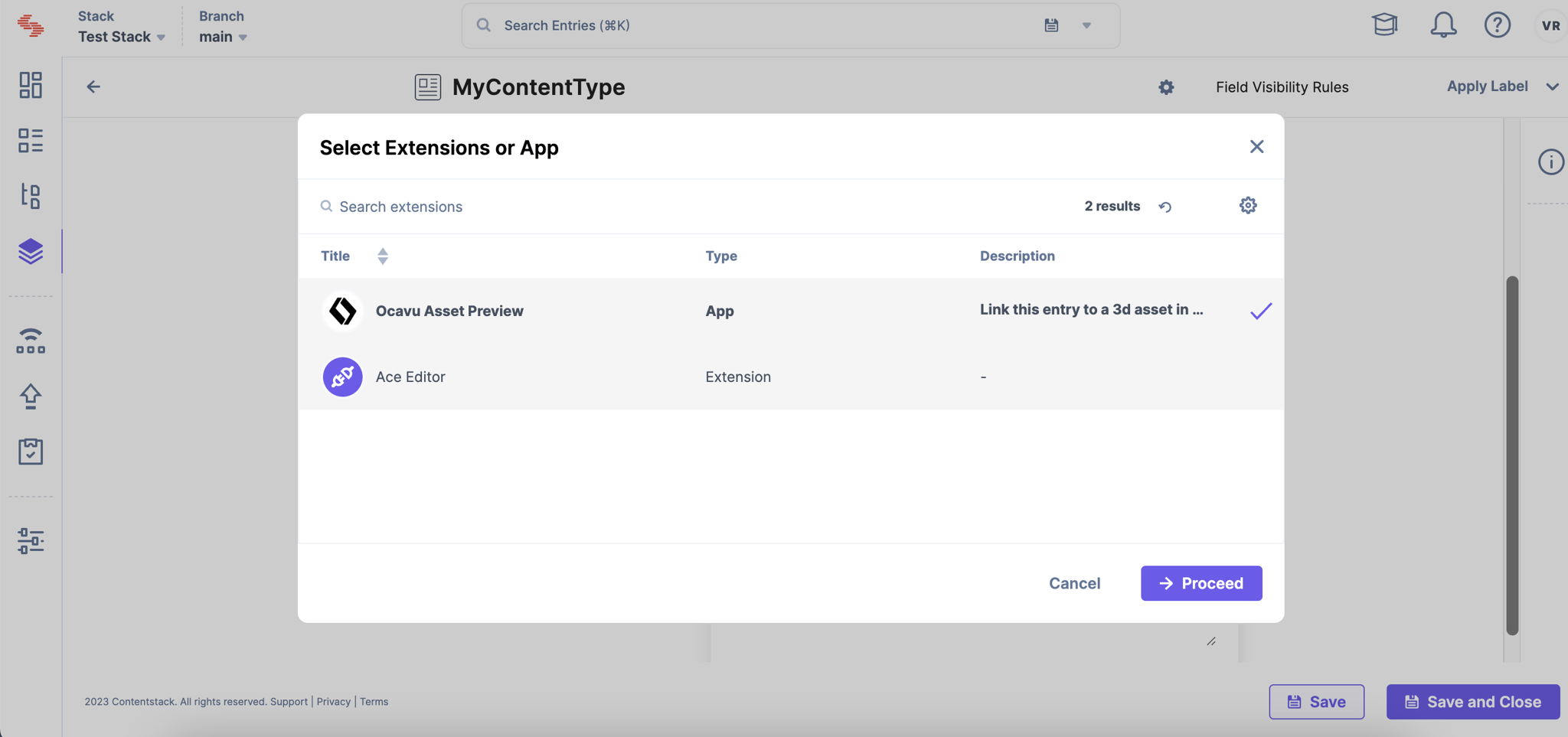Screen dimensions: 1568x737
Task: Open the Terms link in the footer
Action: [374, 702]
